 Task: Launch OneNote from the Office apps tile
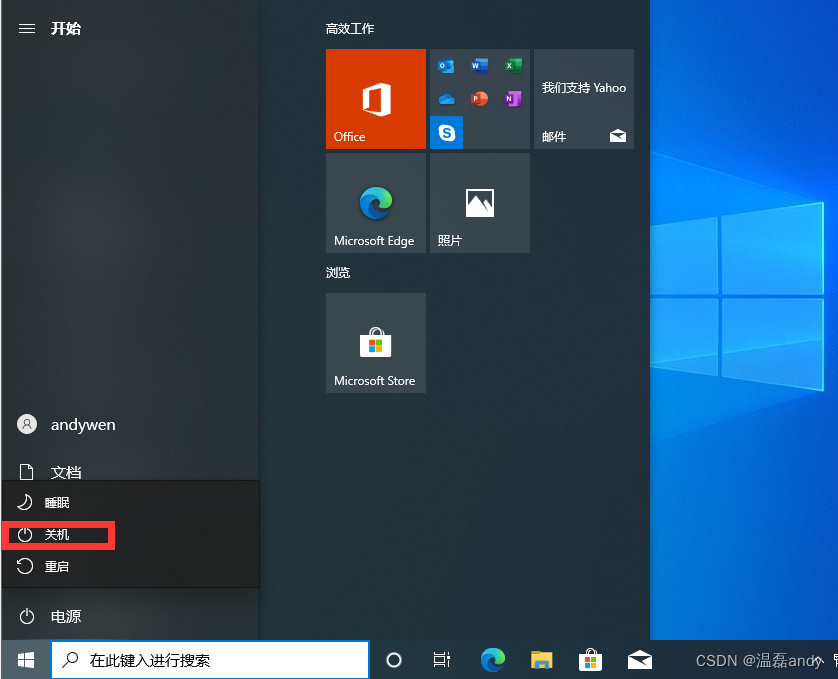click(513, 99)
